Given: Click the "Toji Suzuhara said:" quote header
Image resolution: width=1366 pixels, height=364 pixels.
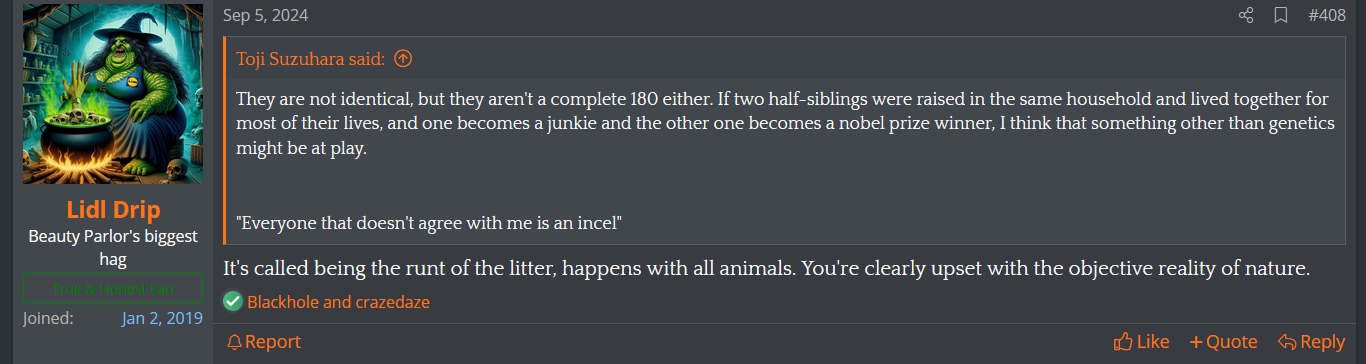Looking at the screenshot, I should 311,59.
